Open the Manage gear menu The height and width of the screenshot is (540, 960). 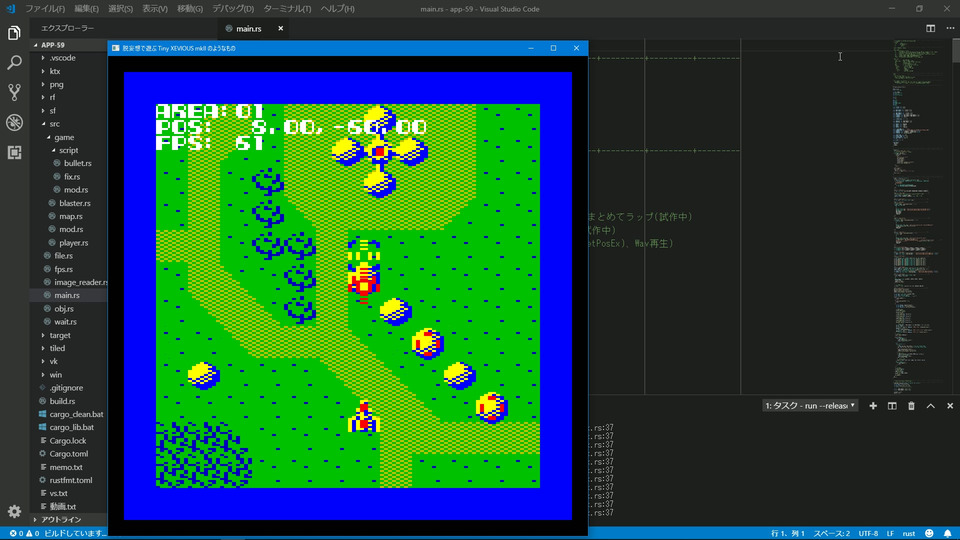pos(14,511)
